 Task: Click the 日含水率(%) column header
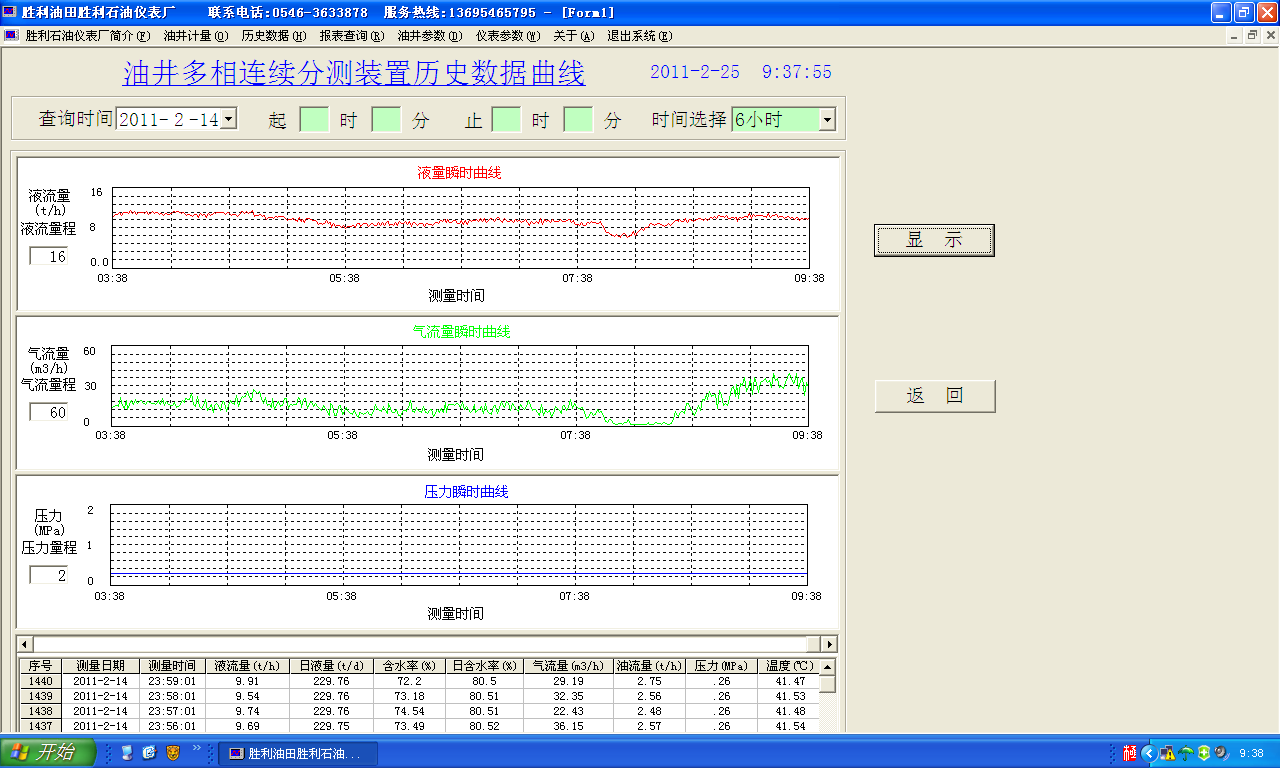pos(483,666)
